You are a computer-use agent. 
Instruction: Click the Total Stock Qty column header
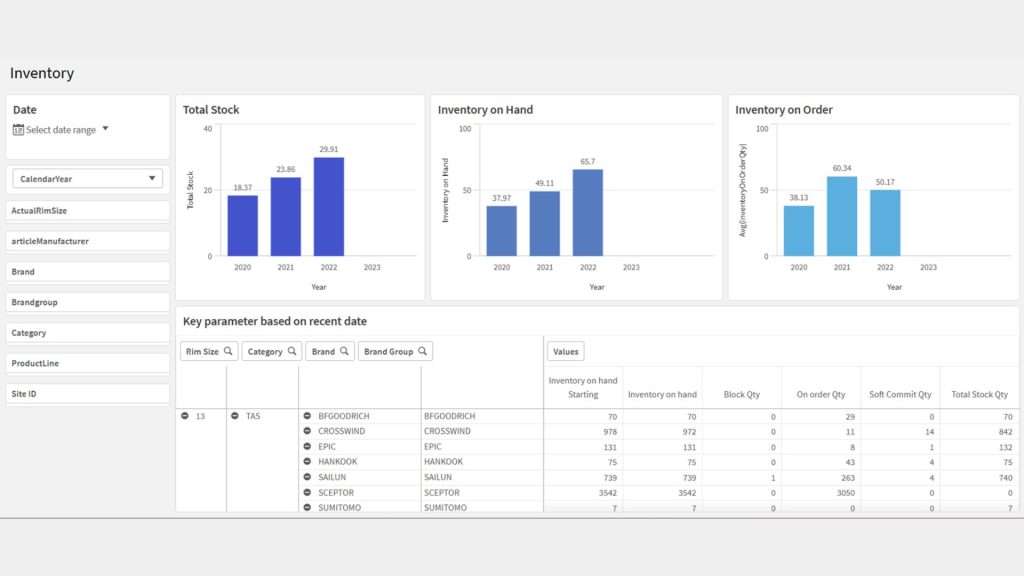tap(979, 395)
